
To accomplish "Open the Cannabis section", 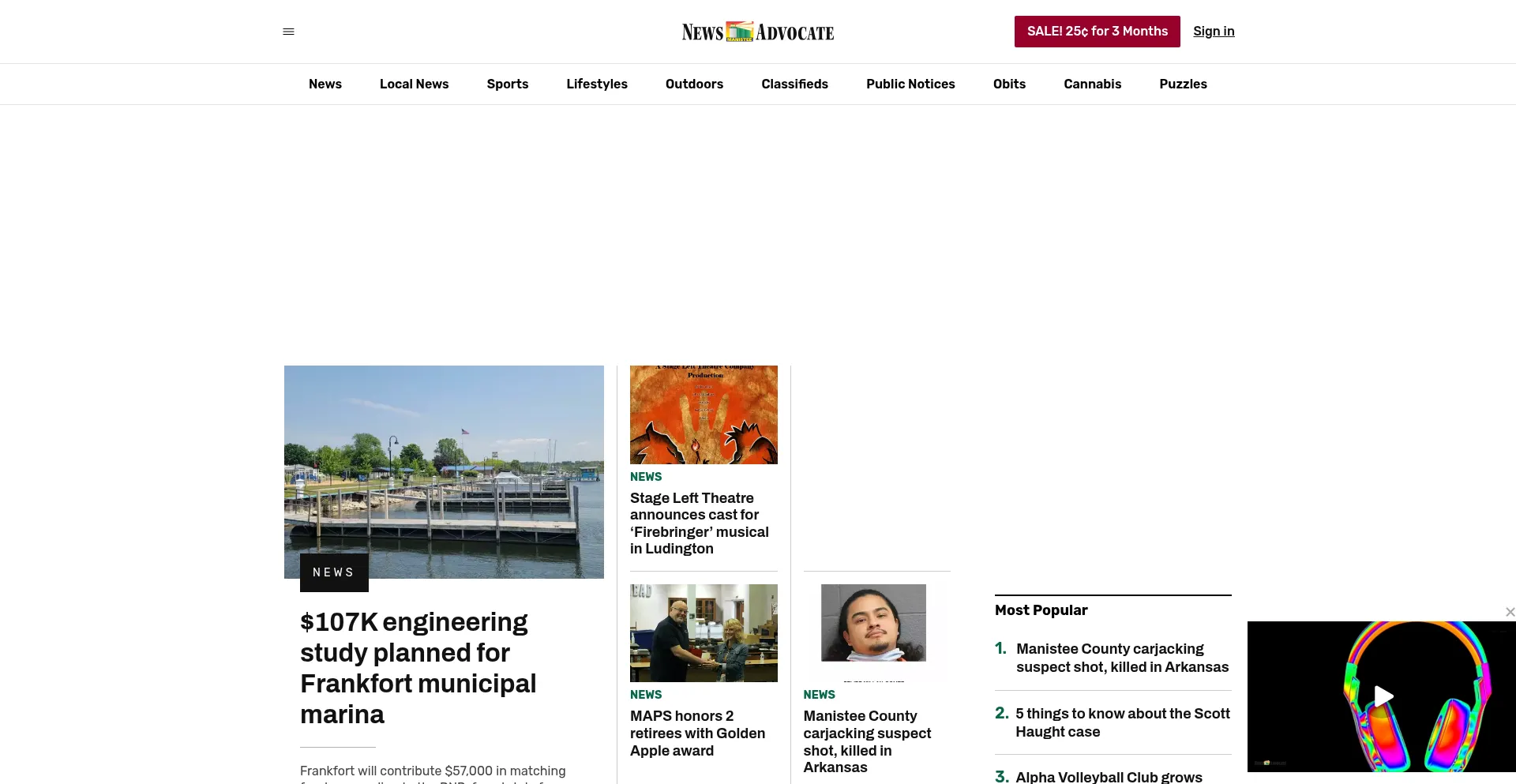I will 1092,84.
